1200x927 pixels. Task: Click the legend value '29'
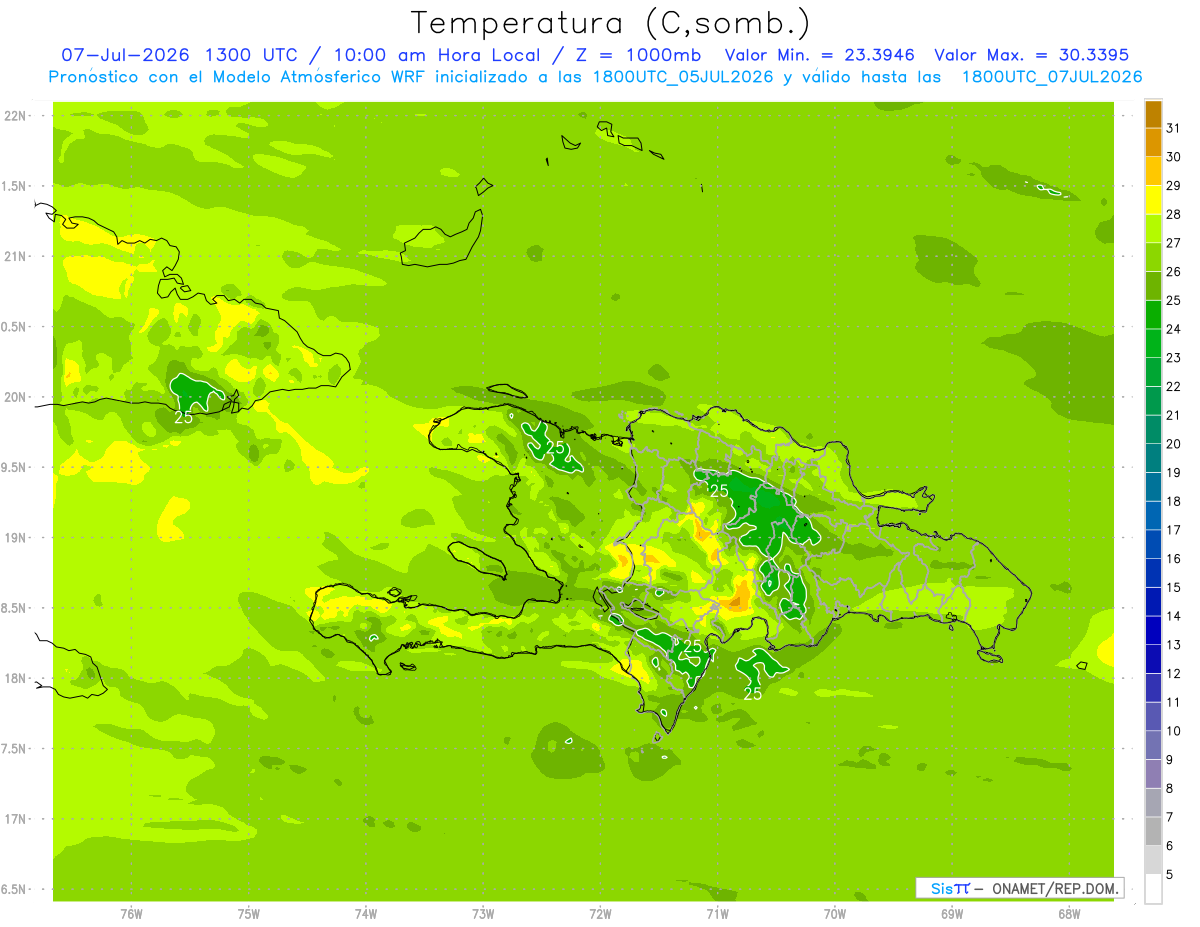tap(1174, 185)
